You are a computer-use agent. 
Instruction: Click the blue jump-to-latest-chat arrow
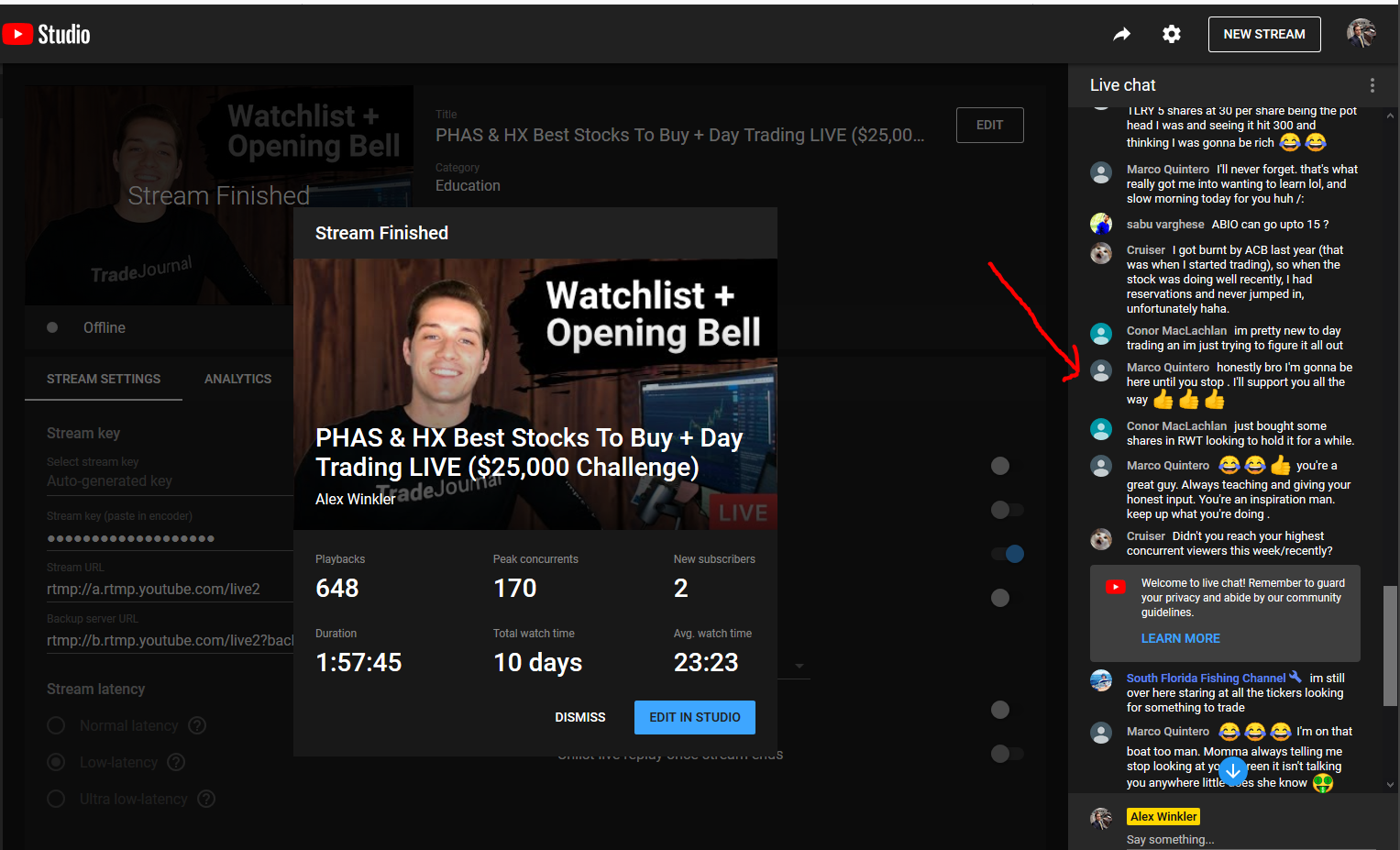[x=1233, y=771]
